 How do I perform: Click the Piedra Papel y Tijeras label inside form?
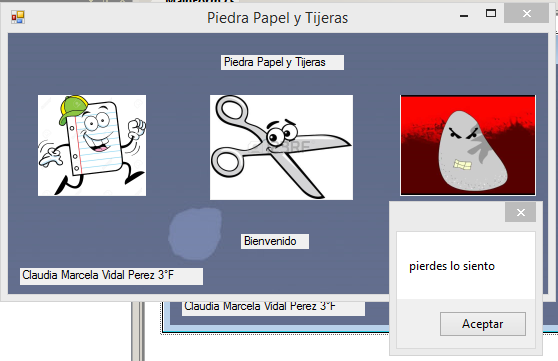(x=282, y=62)
